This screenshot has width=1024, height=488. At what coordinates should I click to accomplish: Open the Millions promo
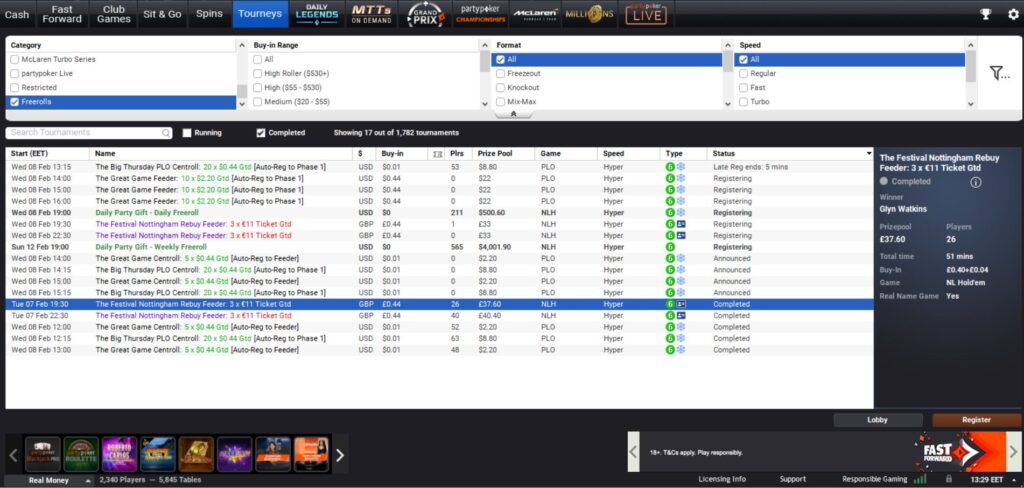[x=590, y=14]
